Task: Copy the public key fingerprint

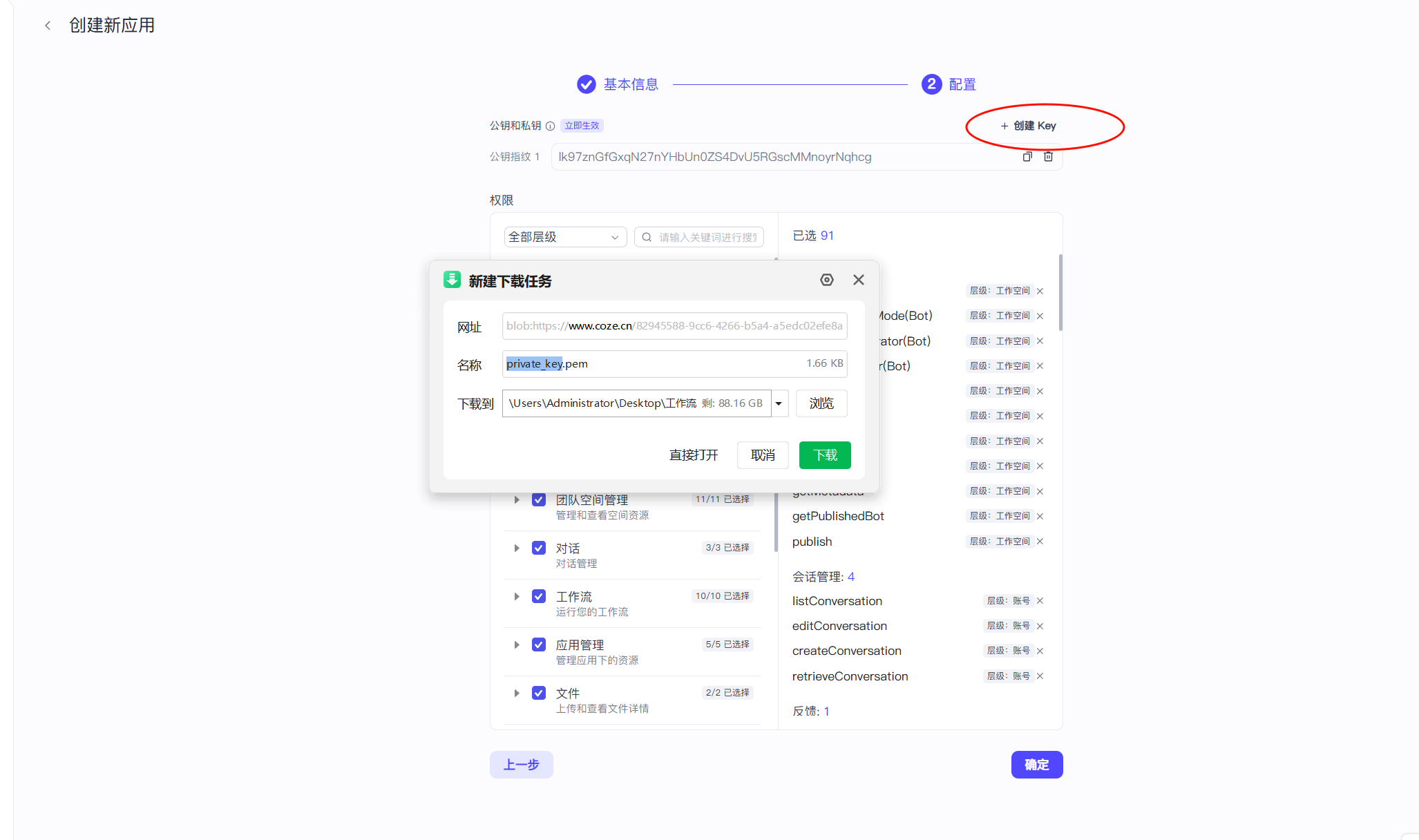Action: [1027, 157]
